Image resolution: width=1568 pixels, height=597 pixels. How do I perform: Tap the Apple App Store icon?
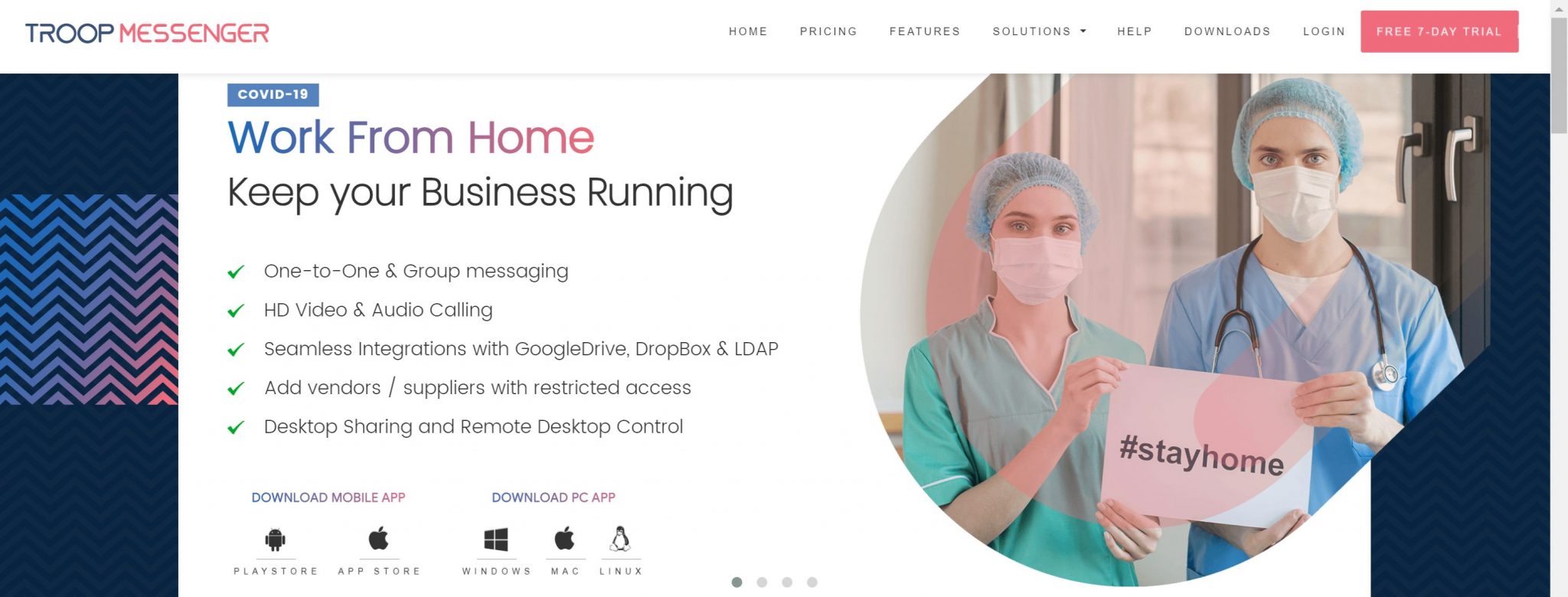379,538
